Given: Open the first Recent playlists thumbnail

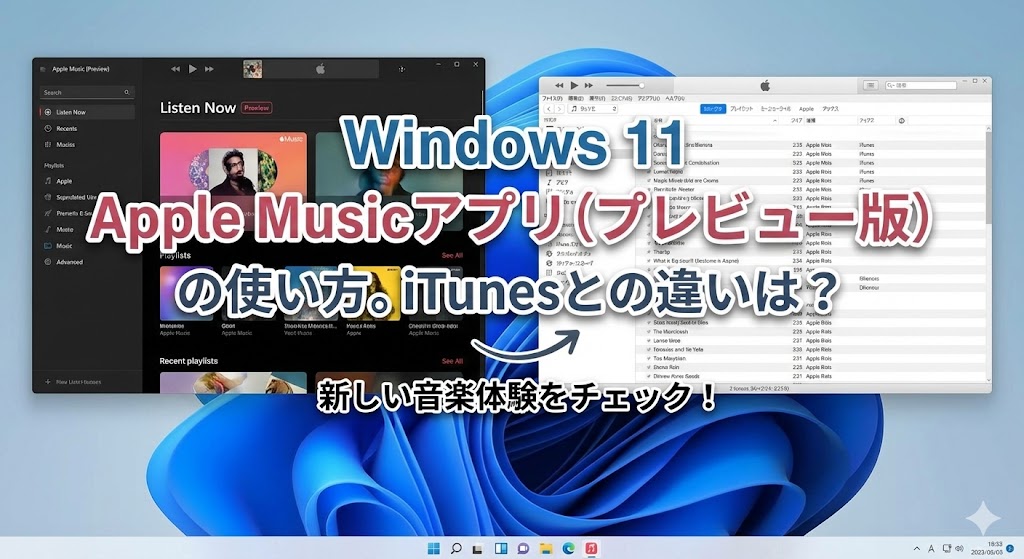Looking at the screenshot, I should 233,382.
